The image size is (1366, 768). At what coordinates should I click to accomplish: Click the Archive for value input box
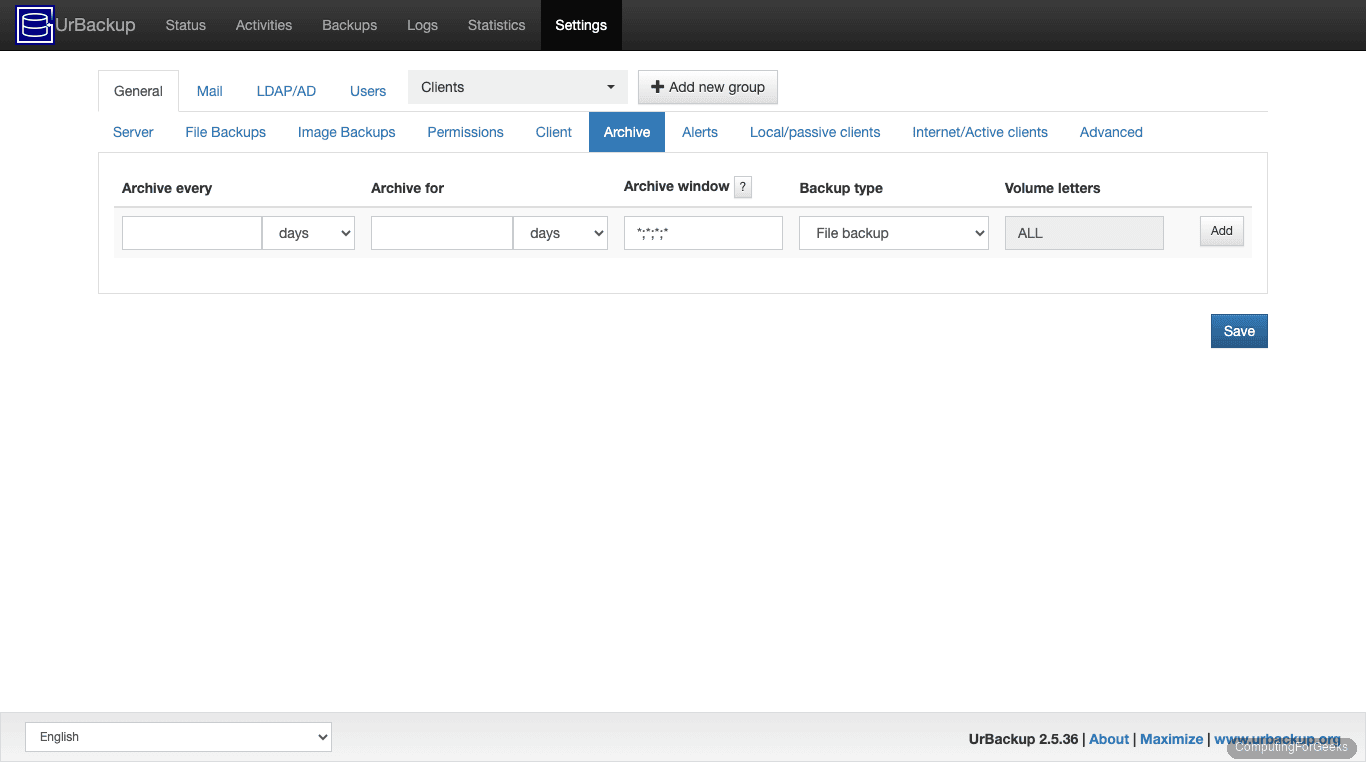[441, 232]
